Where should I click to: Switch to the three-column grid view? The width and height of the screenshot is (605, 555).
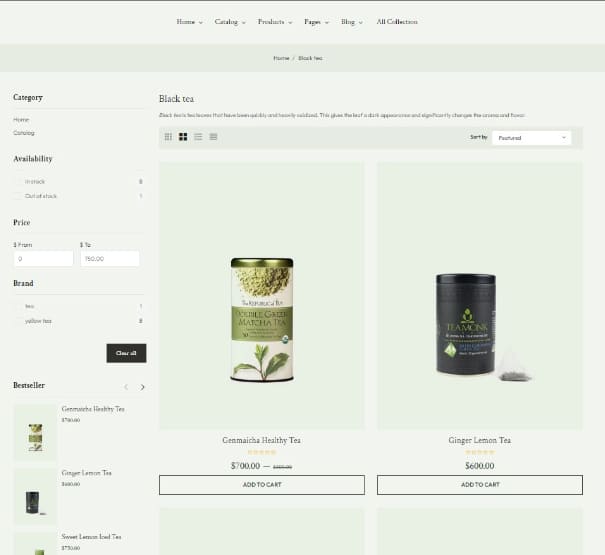(x=168, y=137)
